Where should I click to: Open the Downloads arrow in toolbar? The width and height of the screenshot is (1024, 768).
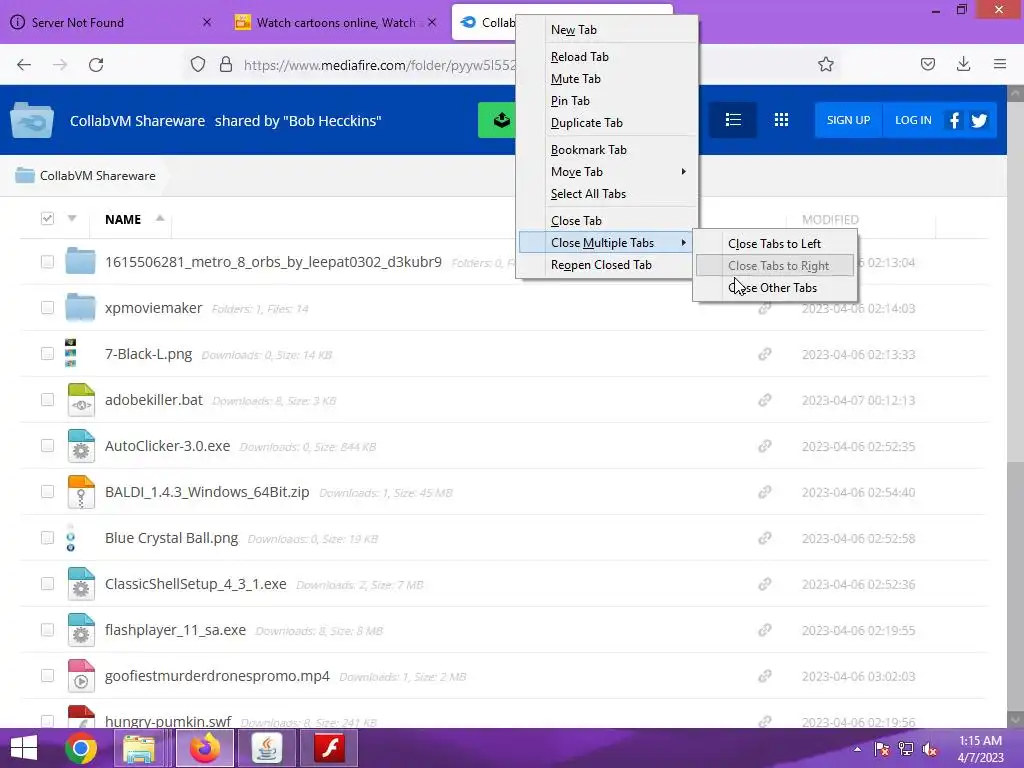pyautogui.click(x=963, y=64)
